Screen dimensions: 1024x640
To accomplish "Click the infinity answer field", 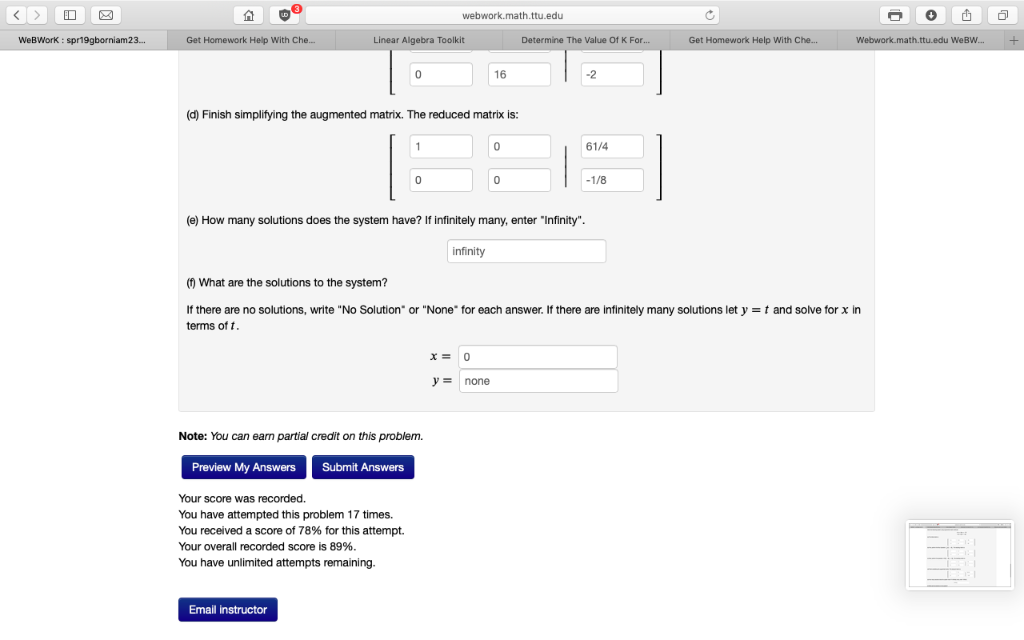I will pos(526,251).
